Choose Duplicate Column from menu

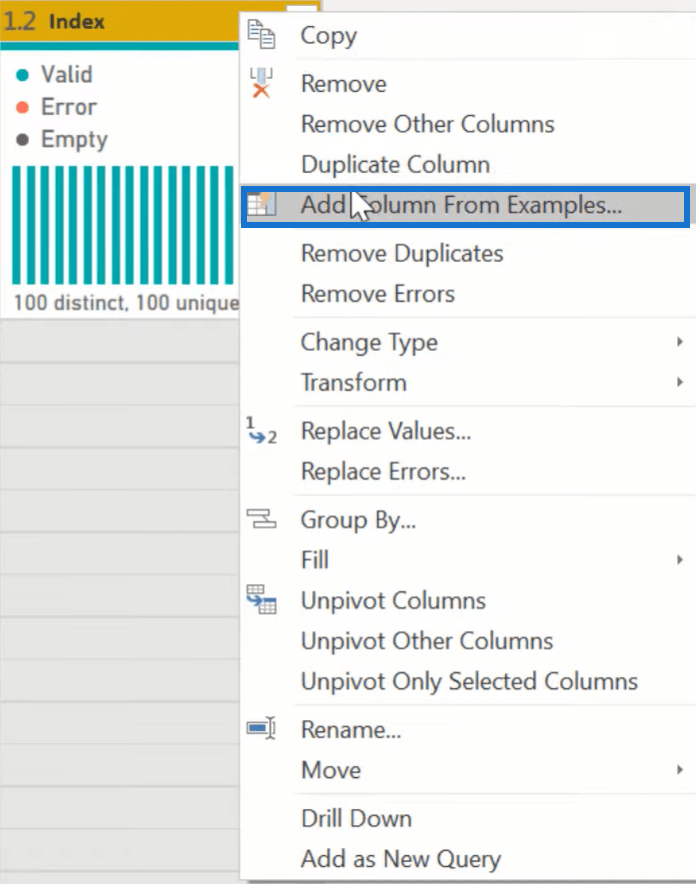pos(396,165)
